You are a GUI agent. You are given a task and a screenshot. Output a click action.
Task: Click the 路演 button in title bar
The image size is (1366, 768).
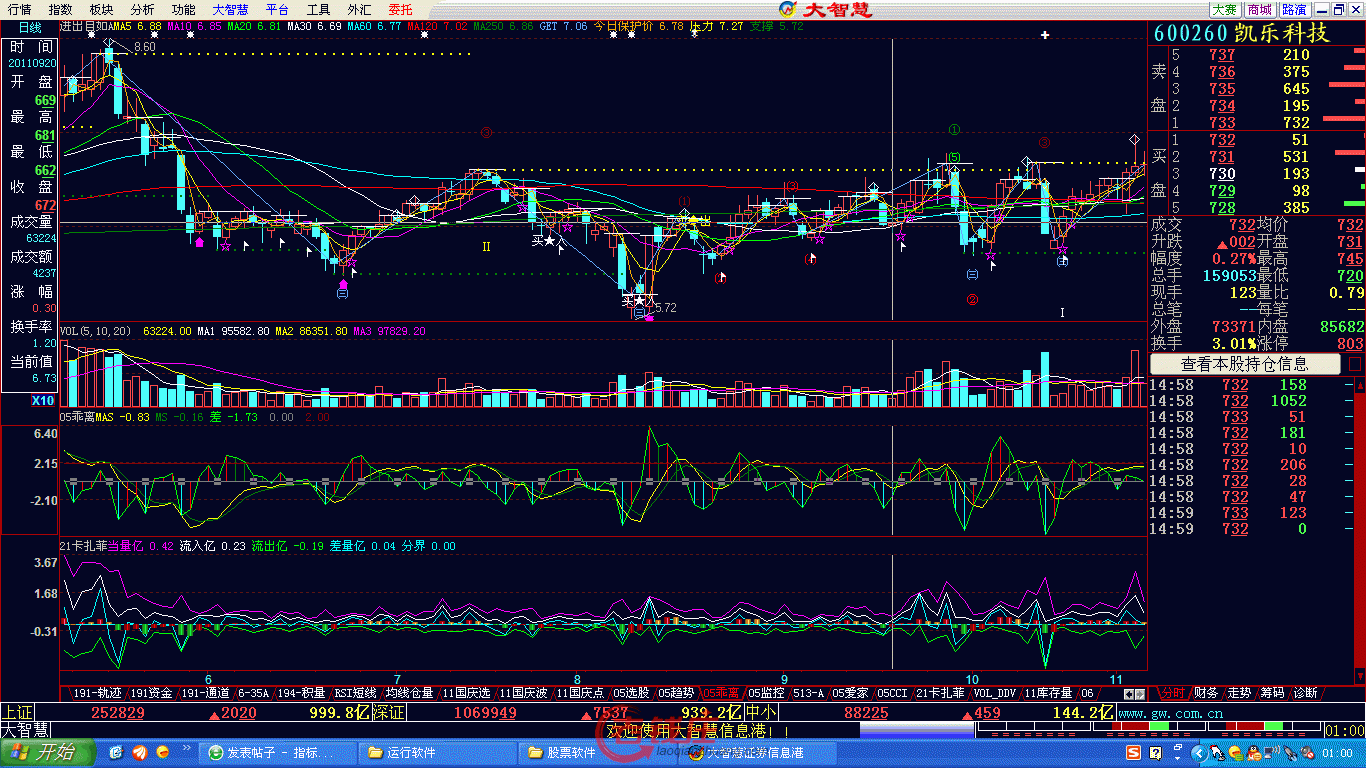pyautogui.click(x=1294, y=9)
